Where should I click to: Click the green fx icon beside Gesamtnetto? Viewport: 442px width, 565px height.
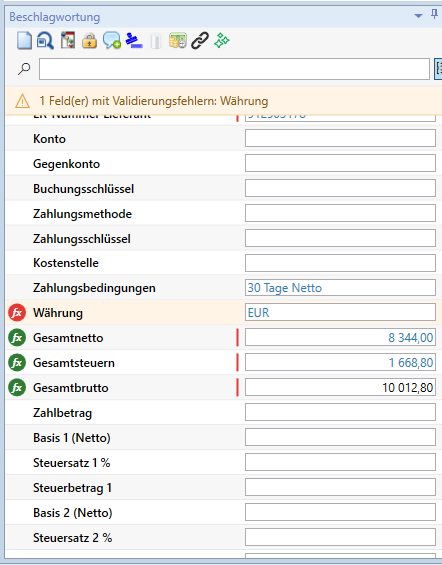17,338
